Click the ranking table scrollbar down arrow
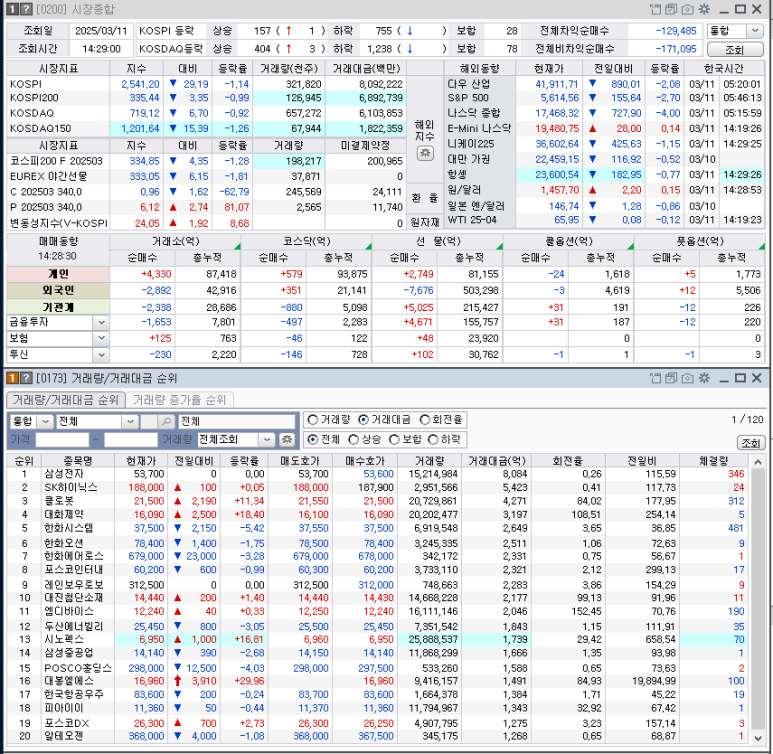The image size is (773, 754). (758, 738)
